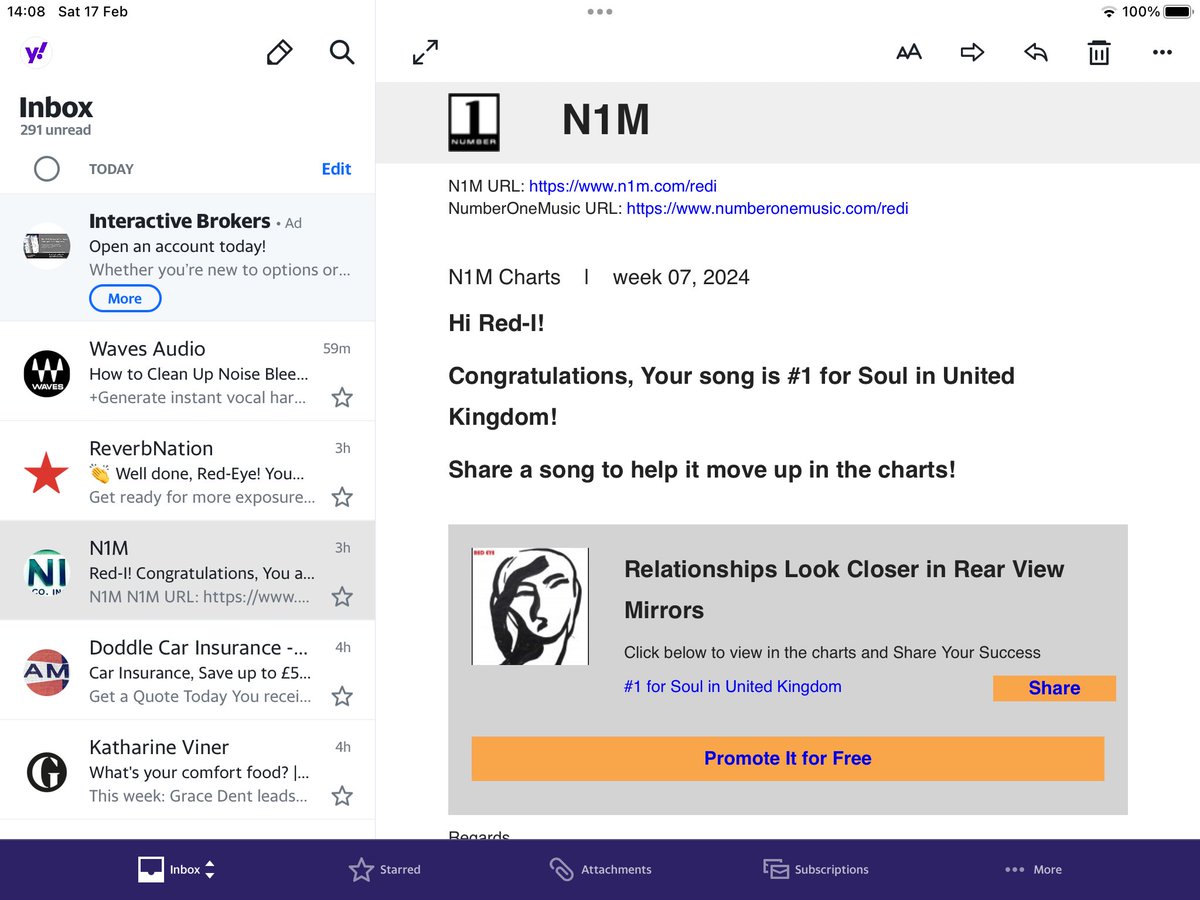This screenshot has width=1200, height=900.
Task: Open the numberonemusic.com/redi link
Action: point(767,209)
